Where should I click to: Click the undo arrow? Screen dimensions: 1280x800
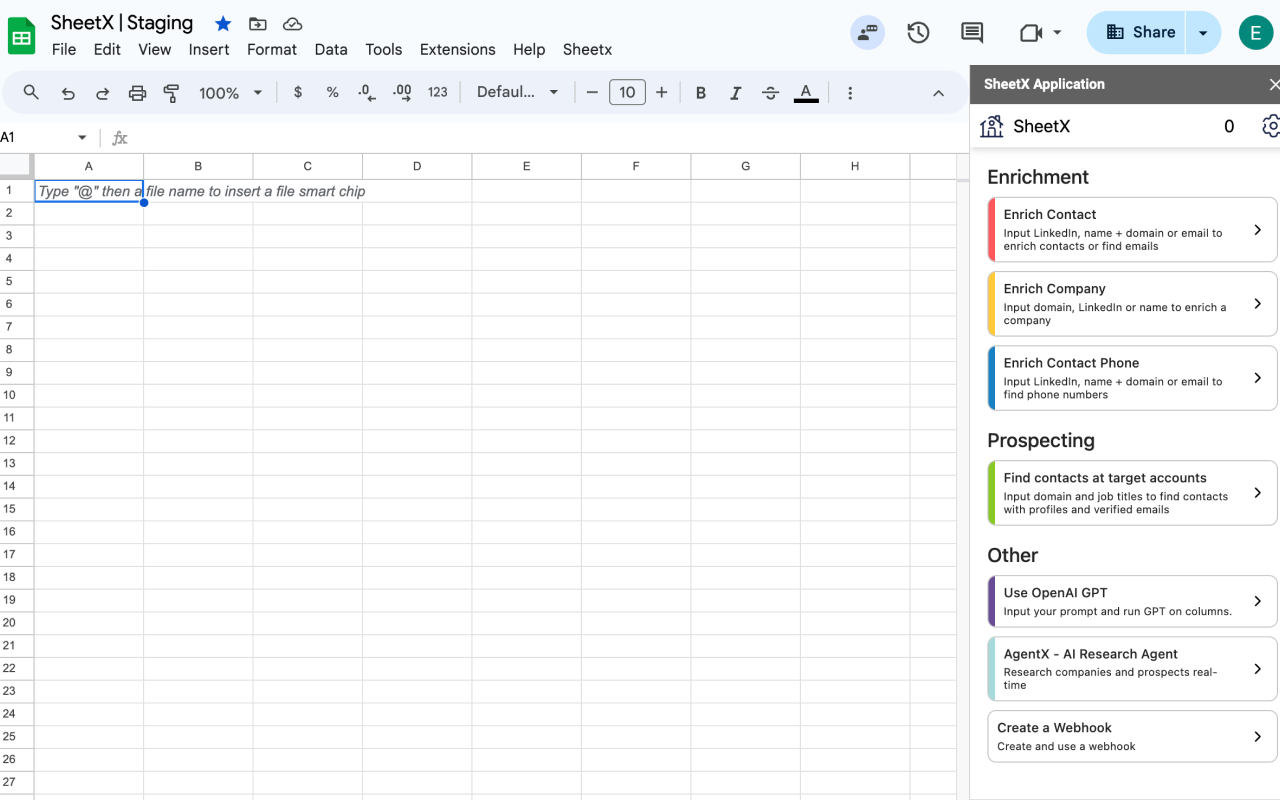(x=68, y=93)
